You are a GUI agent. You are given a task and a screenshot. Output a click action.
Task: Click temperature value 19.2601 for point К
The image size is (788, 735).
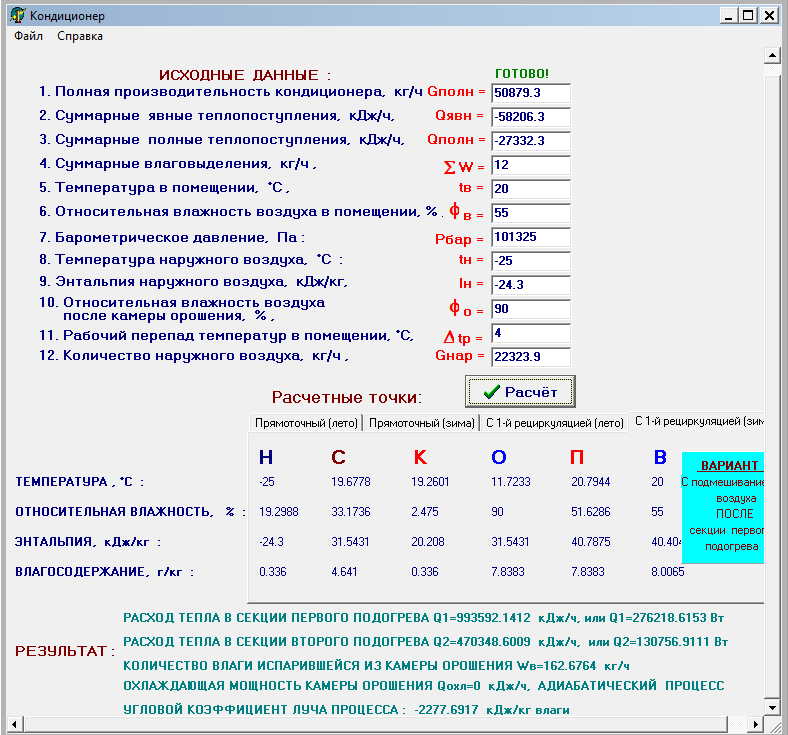430,482
